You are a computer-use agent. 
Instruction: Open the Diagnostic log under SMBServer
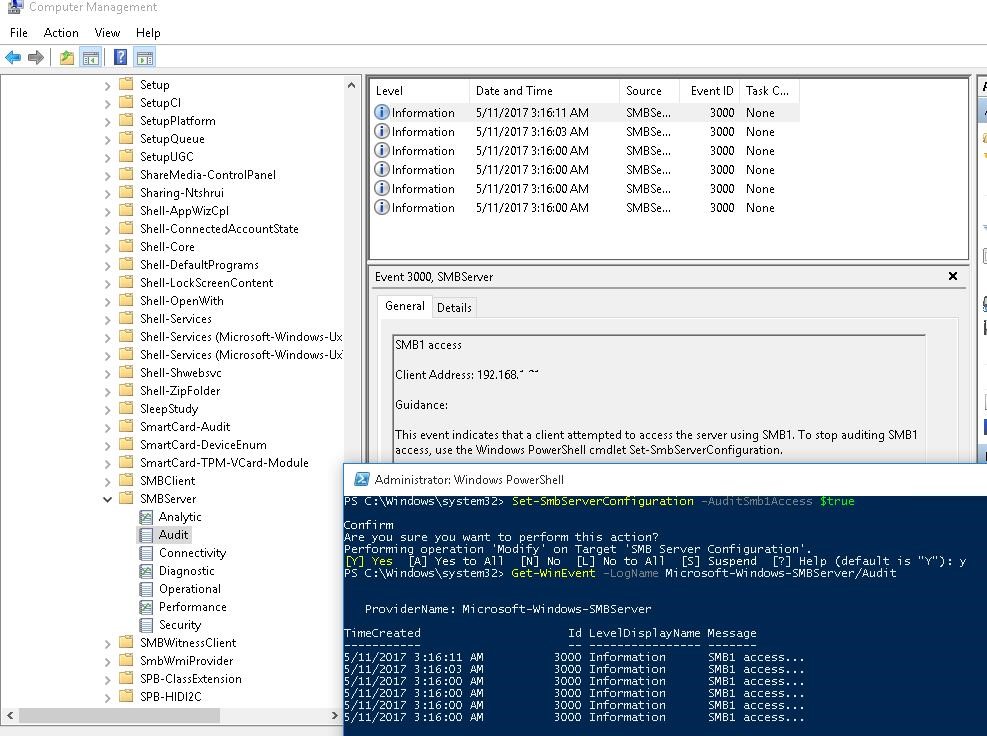(x=186, y=571)
